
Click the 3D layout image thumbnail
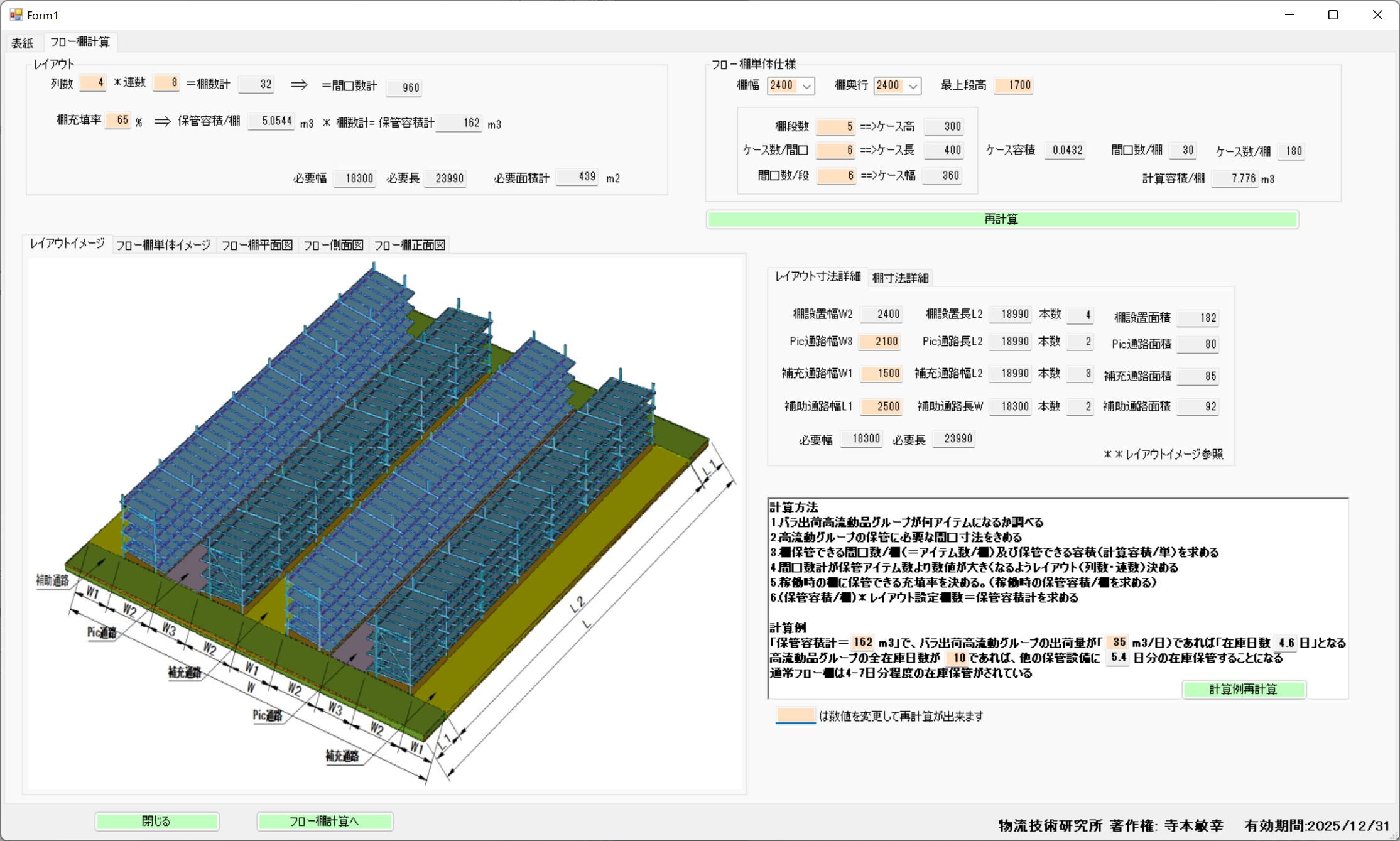(x=386, y=523)
